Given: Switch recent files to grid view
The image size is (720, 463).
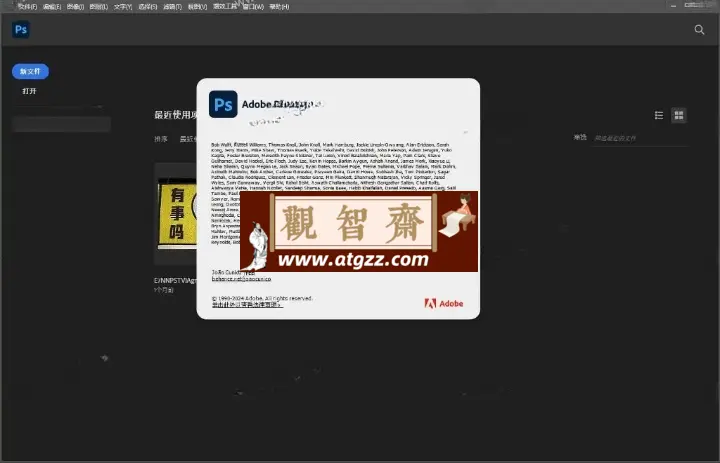Looking at the screenshot, I should (x=679, y=115).
